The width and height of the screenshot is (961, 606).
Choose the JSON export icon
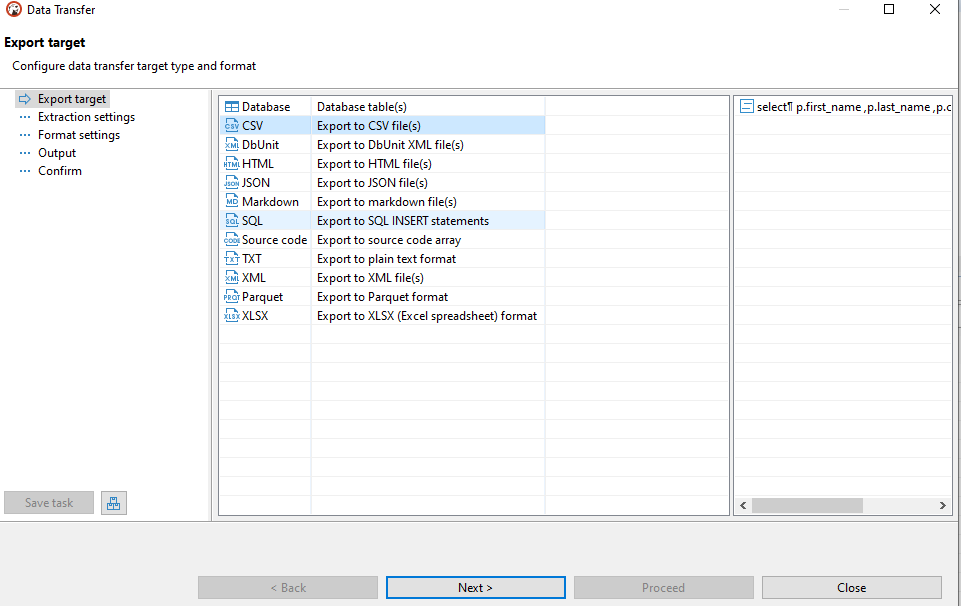[x=231, y=182]
